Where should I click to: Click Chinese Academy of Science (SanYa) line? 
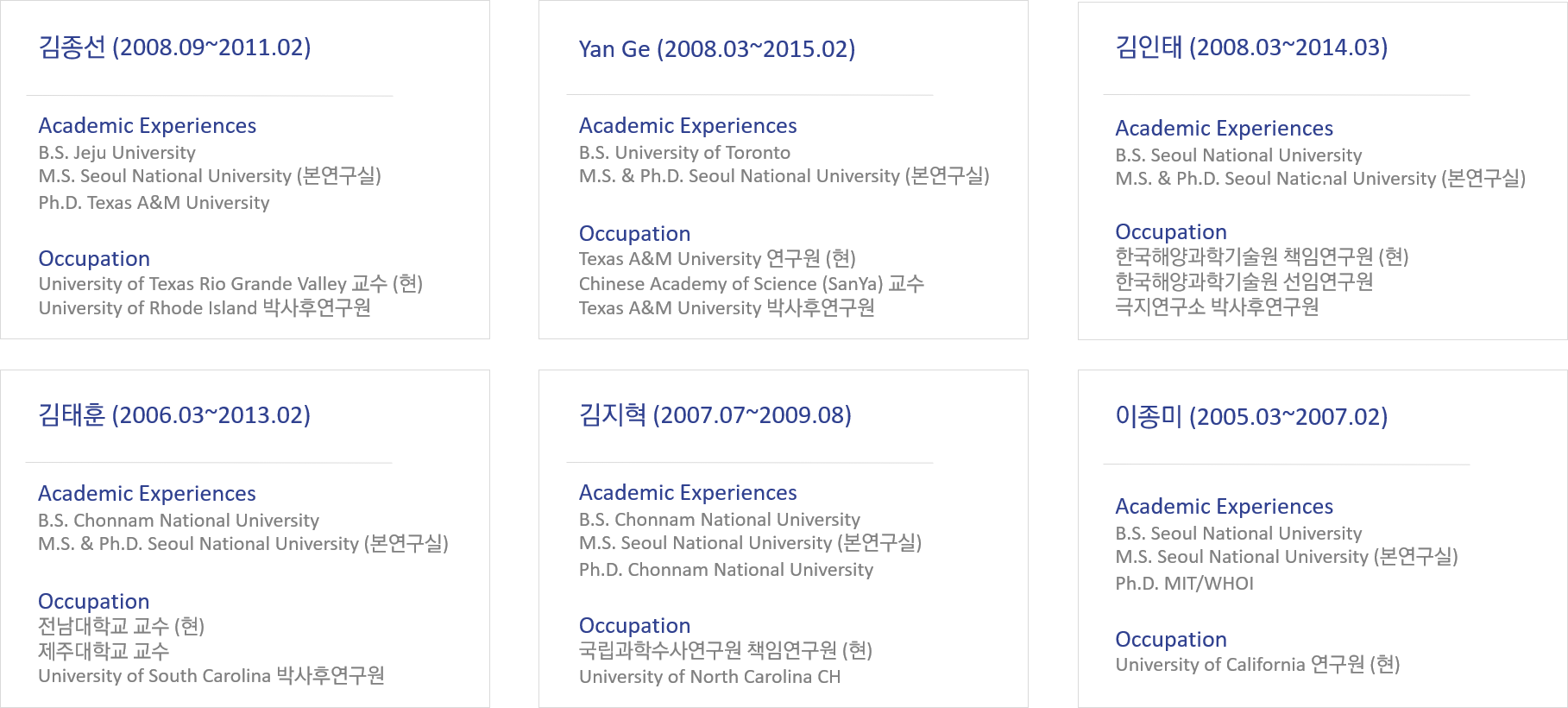(751, 284)
